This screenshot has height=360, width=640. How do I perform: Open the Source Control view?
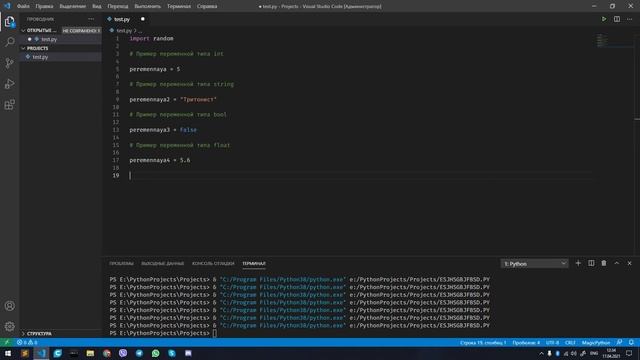tap(10, 63)
